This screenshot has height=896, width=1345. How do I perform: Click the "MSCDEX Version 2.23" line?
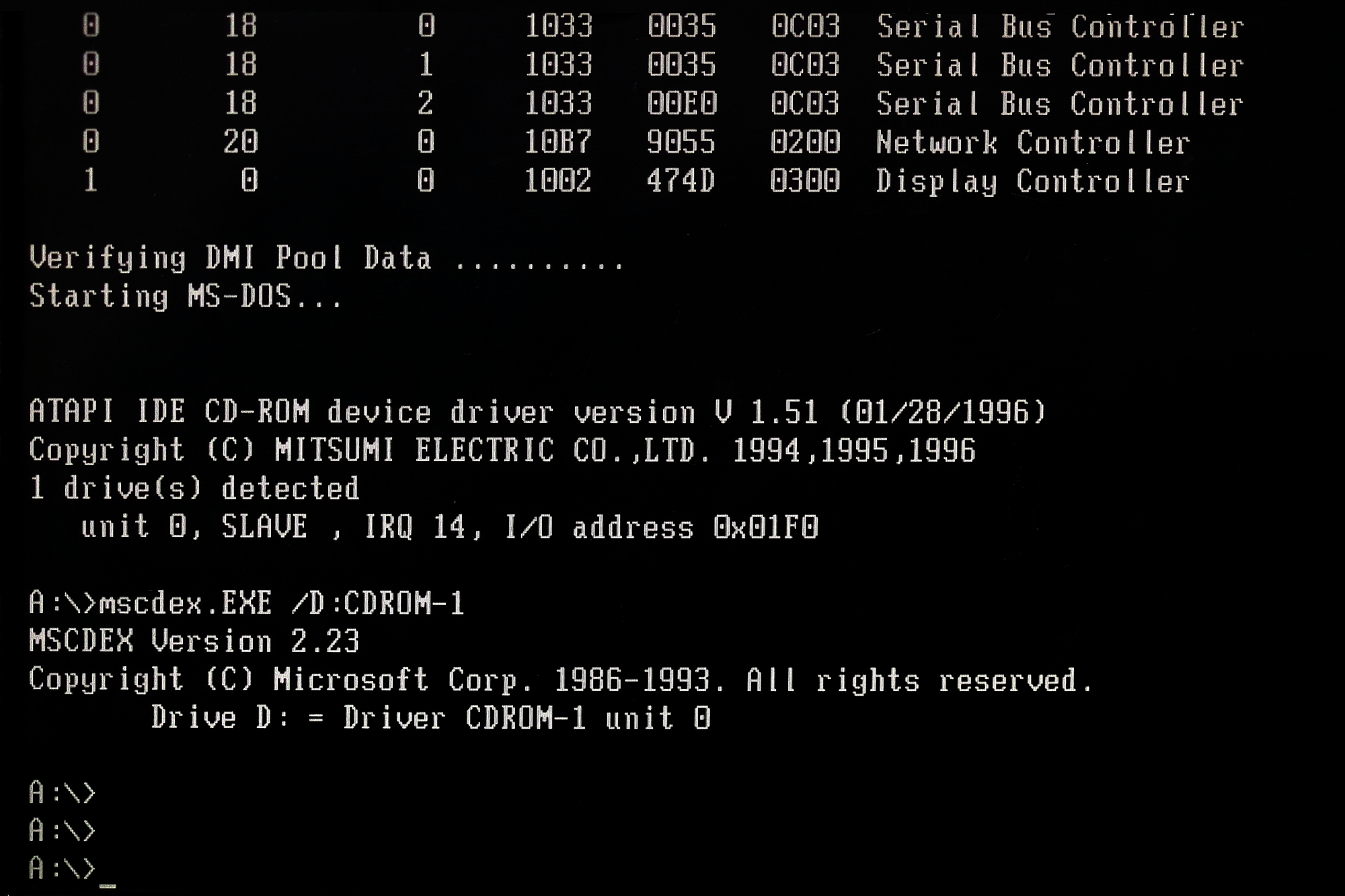194,642
